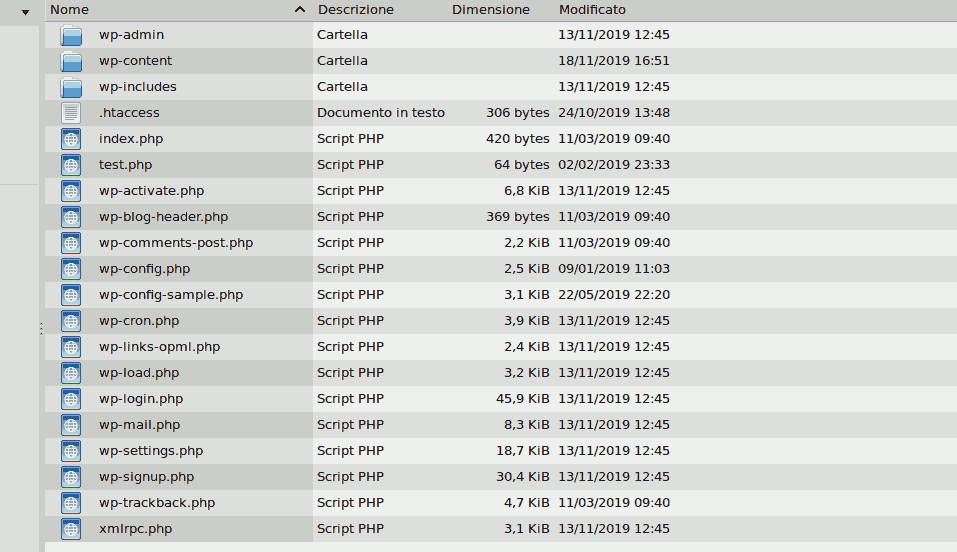Select the wp-config-sample.php file name
This screenshot has width=957, height=552.
click(171, 294)
